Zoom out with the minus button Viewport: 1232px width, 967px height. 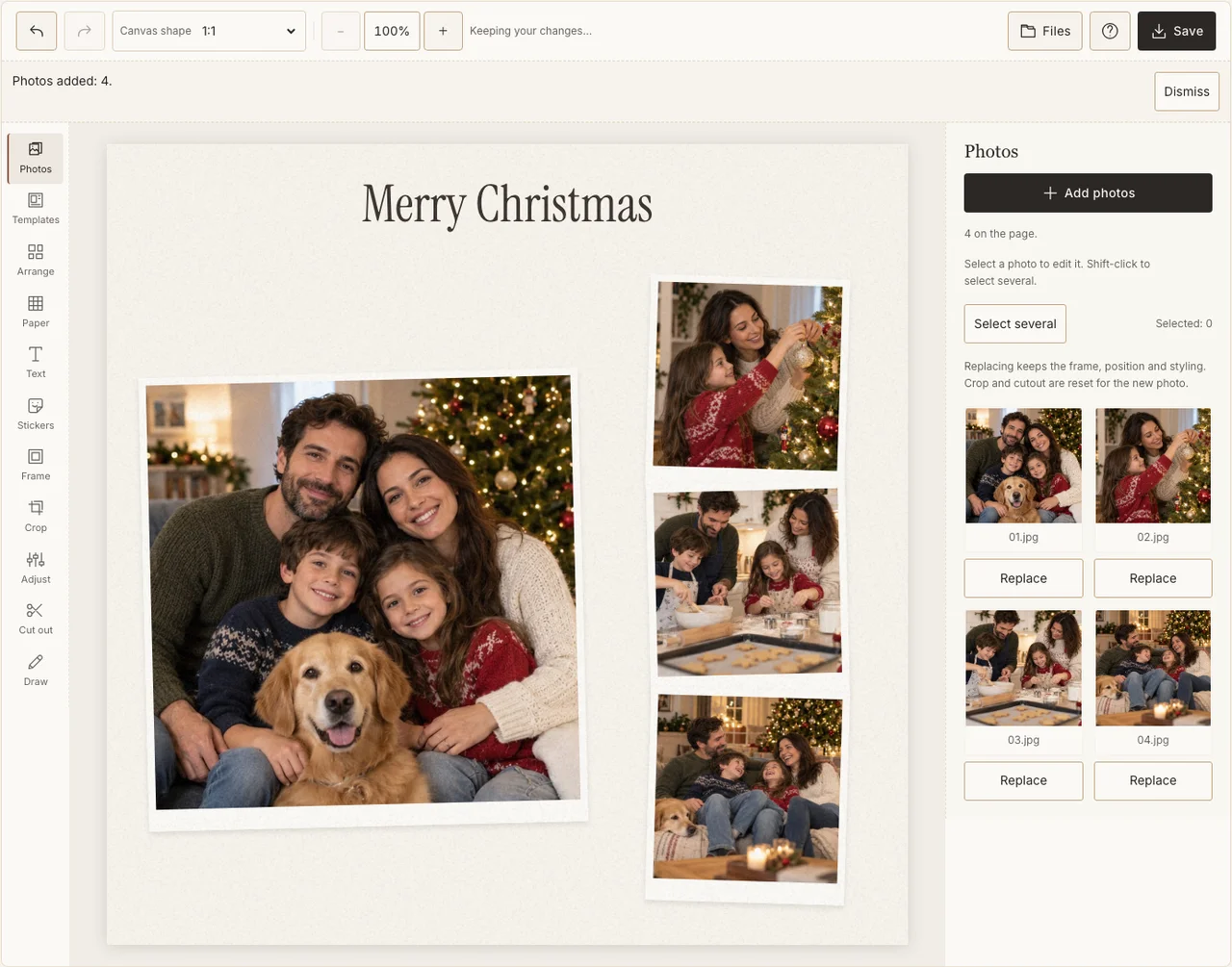[341, 31]
